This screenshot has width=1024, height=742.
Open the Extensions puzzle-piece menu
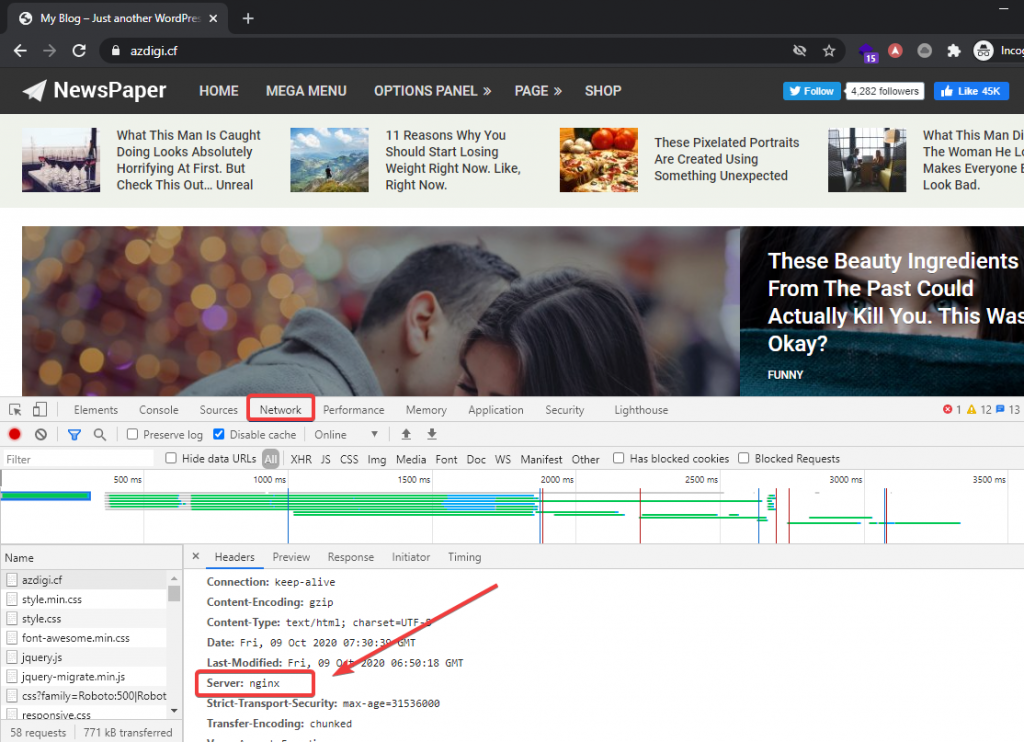[953, 51]
